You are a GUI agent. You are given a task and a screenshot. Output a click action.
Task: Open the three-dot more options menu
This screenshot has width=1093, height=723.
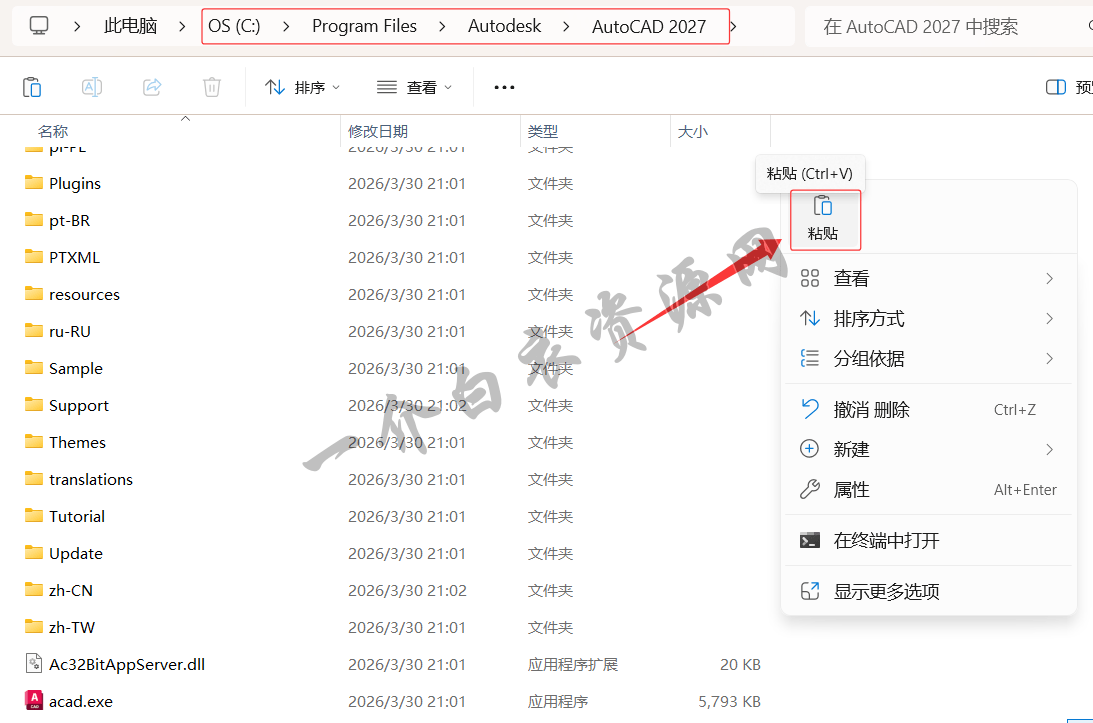tap(504, 87)
